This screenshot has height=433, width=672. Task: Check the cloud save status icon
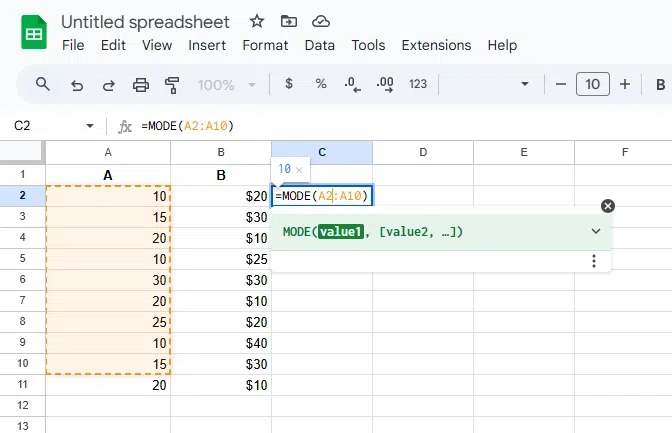[321, 21]
